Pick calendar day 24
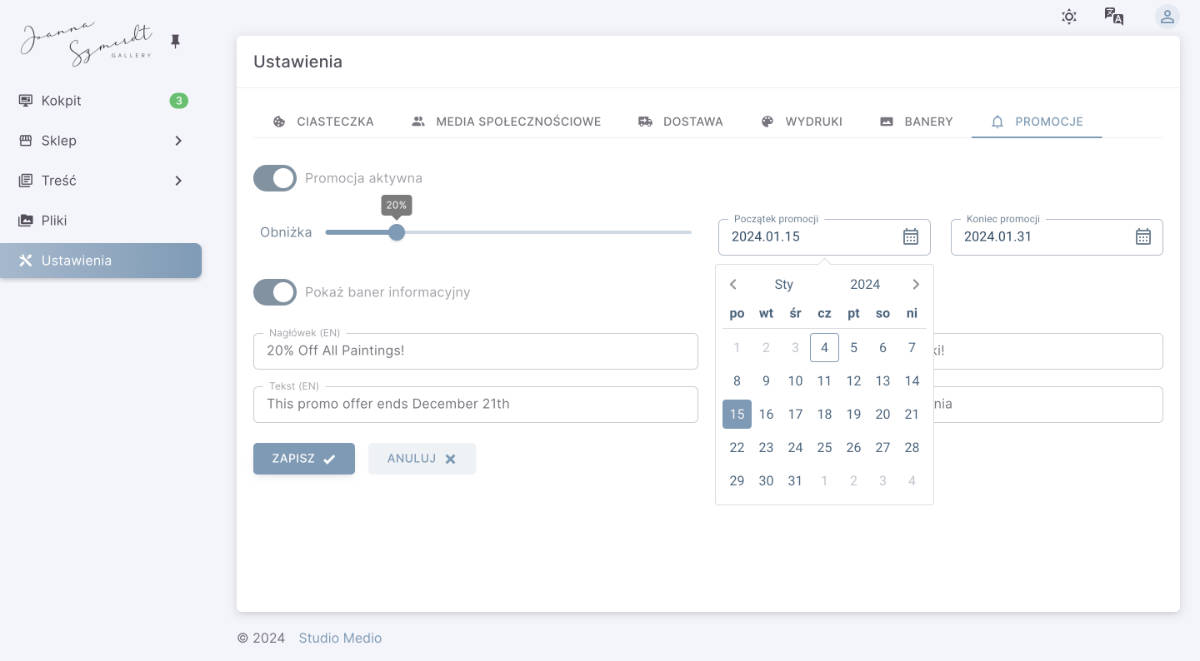Screen dimensions: 1200x661 tap(795, 447)
